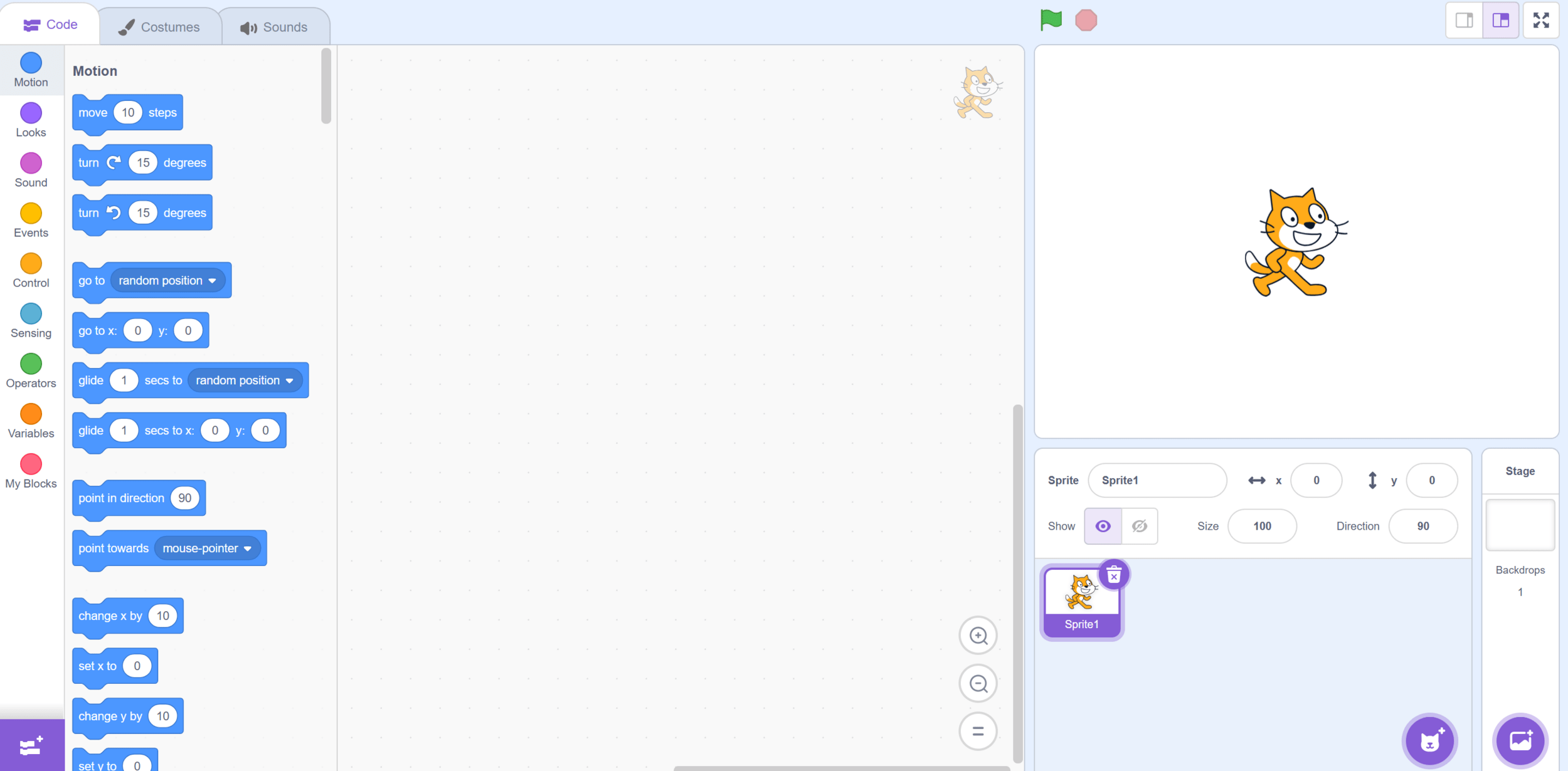Zoom in on the code workspace

tap(978, 636)
